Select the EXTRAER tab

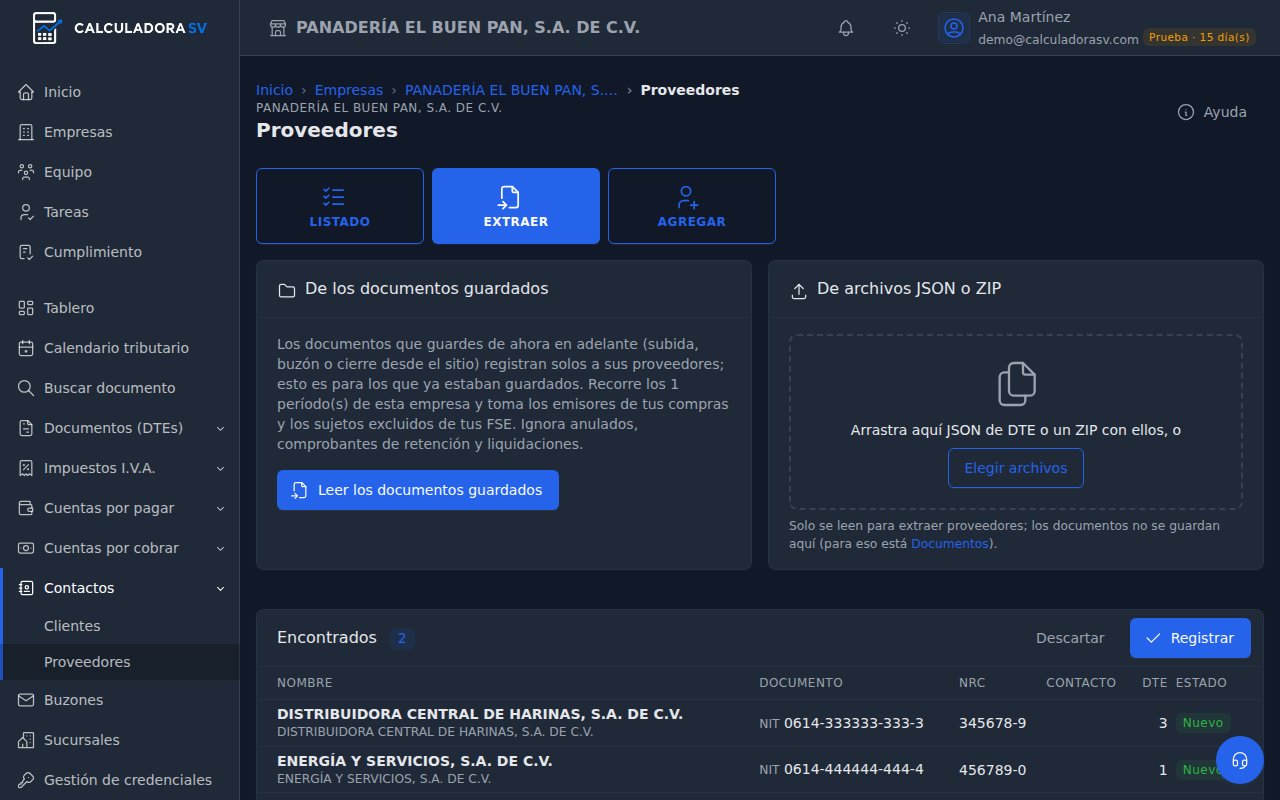click(516, 206)
